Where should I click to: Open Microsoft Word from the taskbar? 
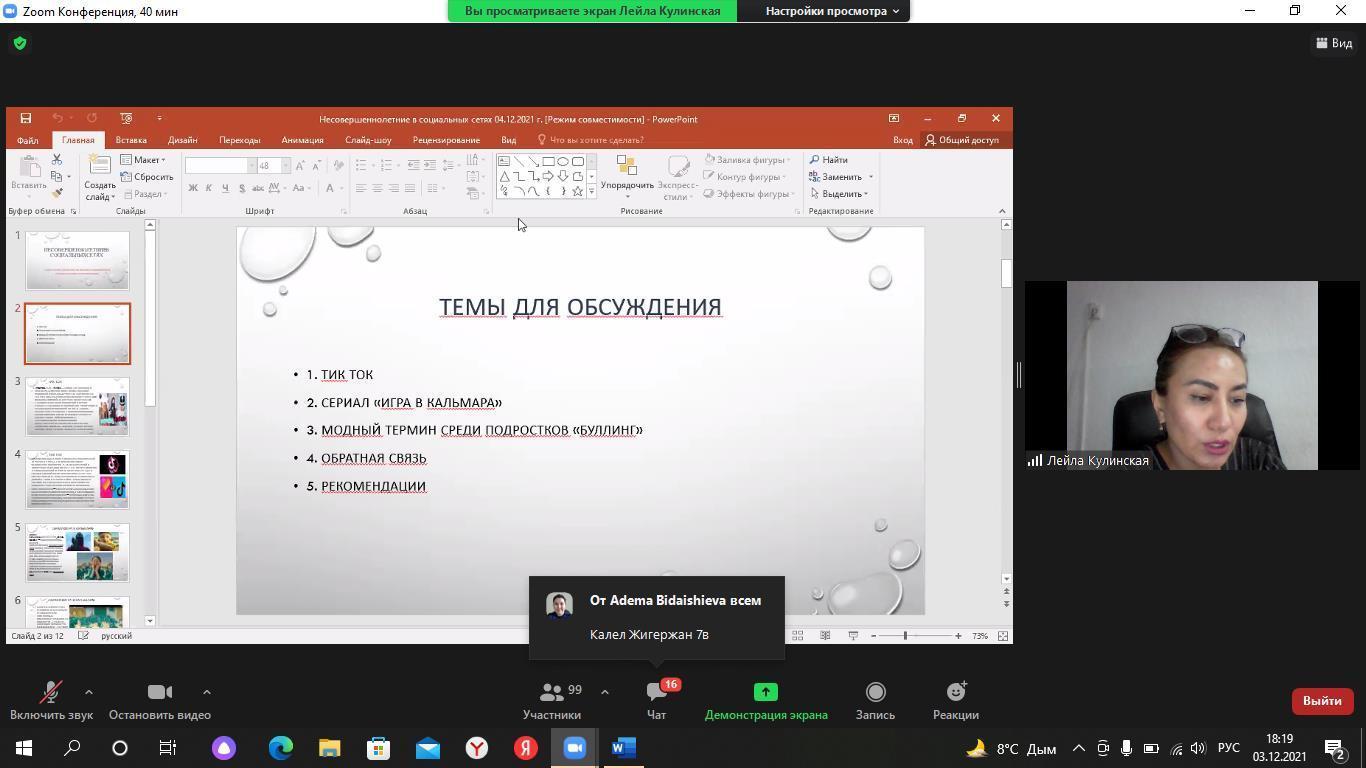[624, 748]
